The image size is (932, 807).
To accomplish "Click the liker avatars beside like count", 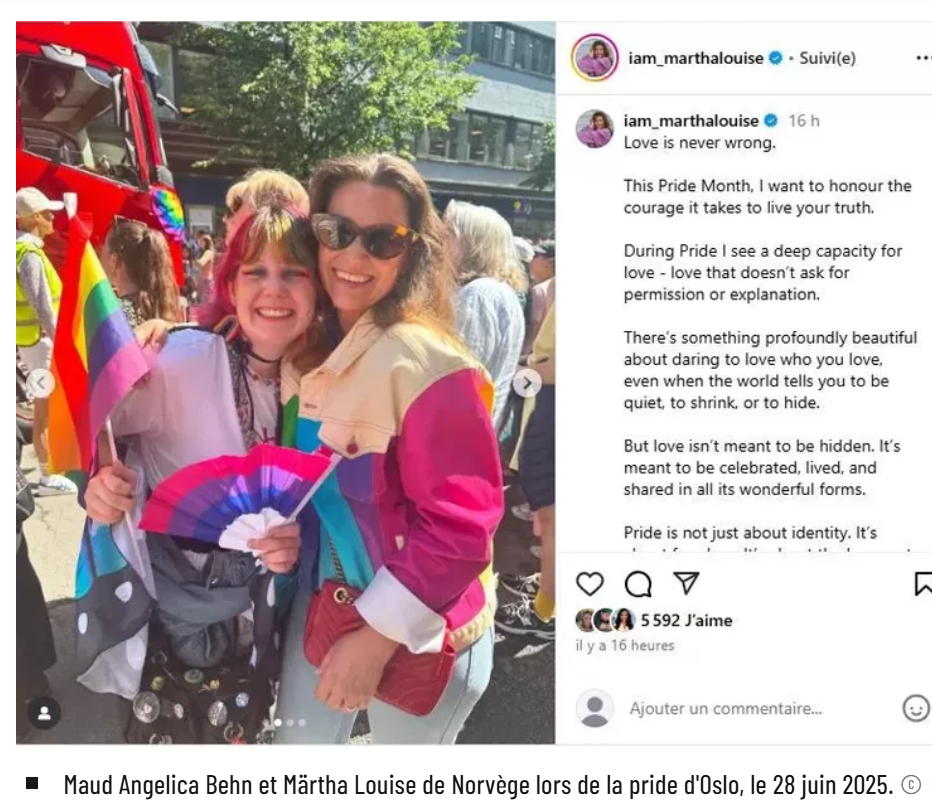I will click(606, 620).
